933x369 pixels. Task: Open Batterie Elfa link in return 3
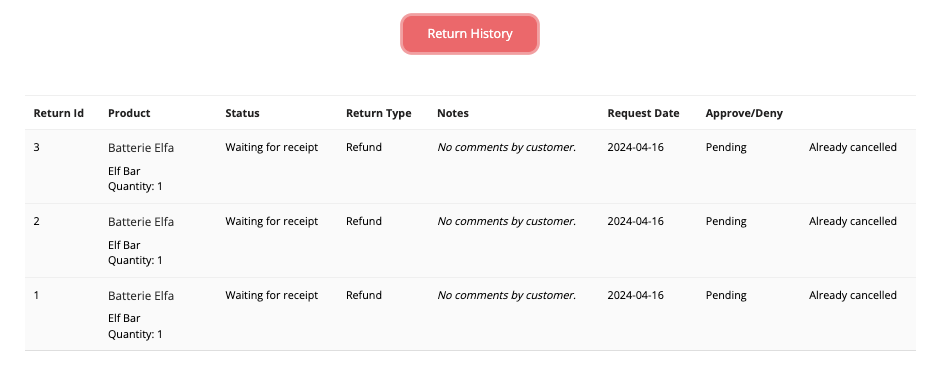coord(141,148)
